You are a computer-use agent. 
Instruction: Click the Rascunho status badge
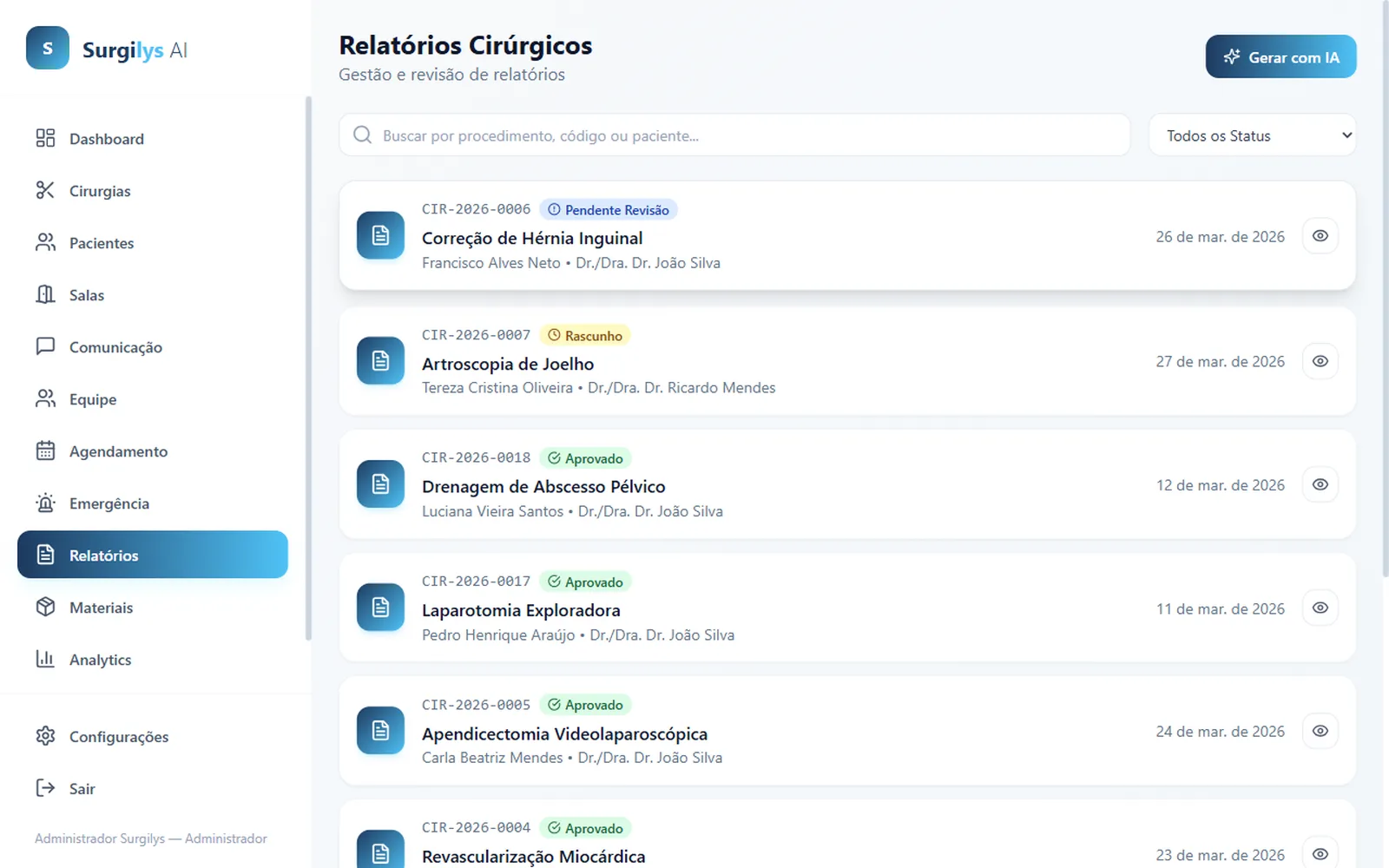585,335
